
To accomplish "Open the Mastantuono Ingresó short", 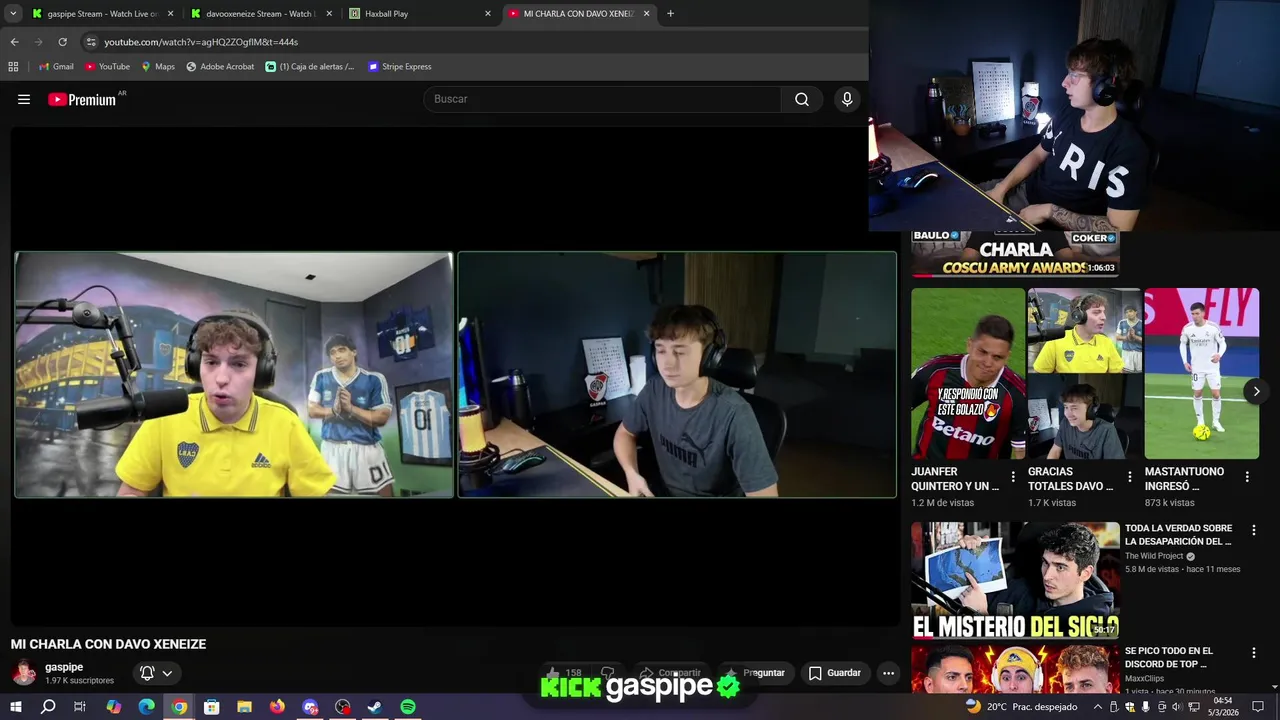I will coord(1201,373).
